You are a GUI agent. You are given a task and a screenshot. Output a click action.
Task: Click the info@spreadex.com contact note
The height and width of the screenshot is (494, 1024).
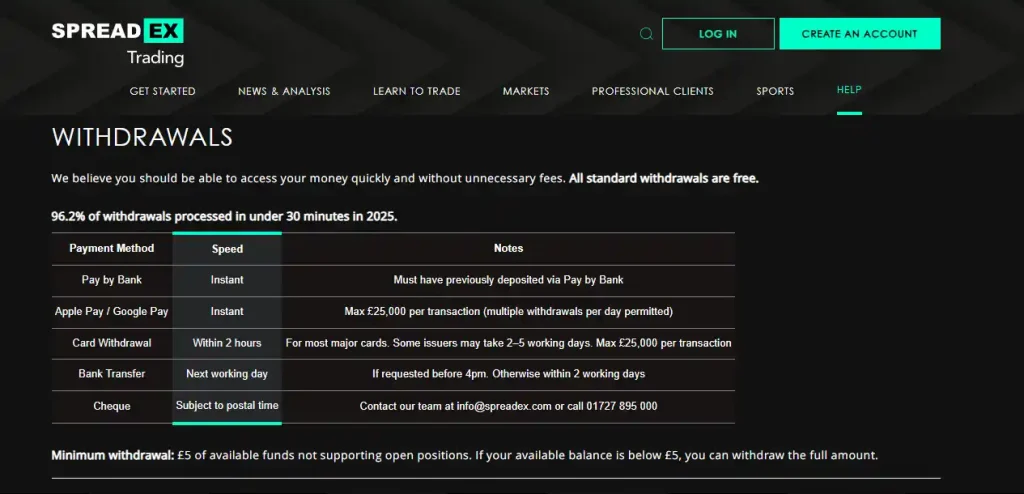point(508,406)
